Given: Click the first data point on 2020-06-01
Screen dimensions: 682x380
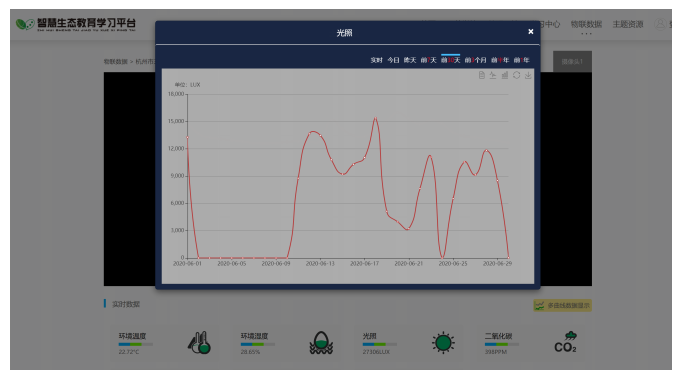Looking at the screenshot, I should point(187,138).
